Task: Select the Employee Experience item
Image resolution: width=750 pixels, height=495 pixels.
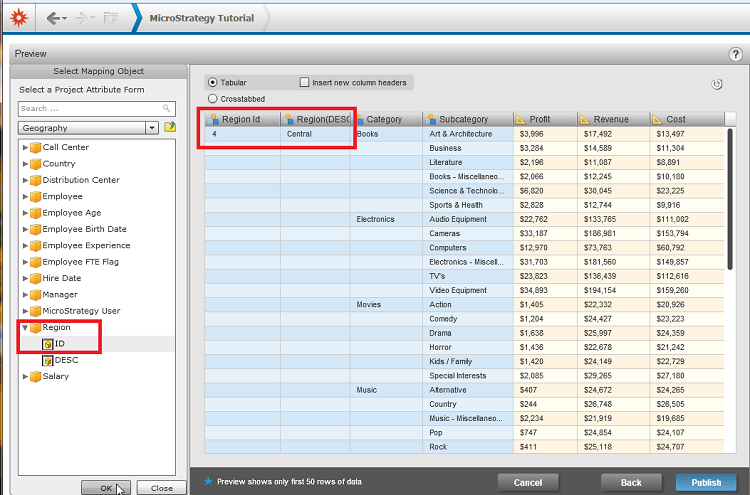Action: pyautogui.click(x=86, y=245)
